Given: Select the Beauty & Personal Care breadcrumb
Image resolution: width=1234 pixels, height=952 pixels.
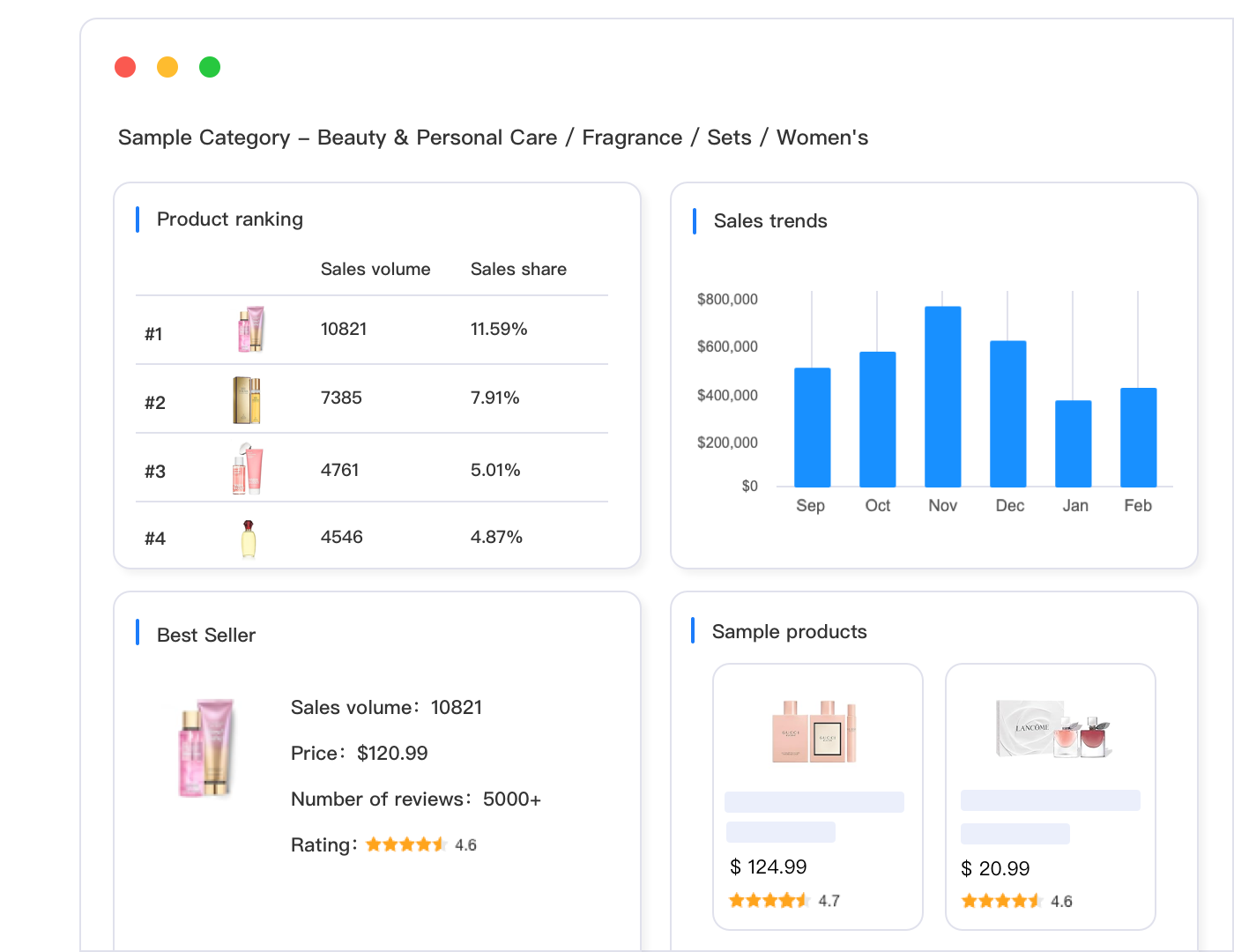Looking at the screenshot, I should [x=437, y=138].
